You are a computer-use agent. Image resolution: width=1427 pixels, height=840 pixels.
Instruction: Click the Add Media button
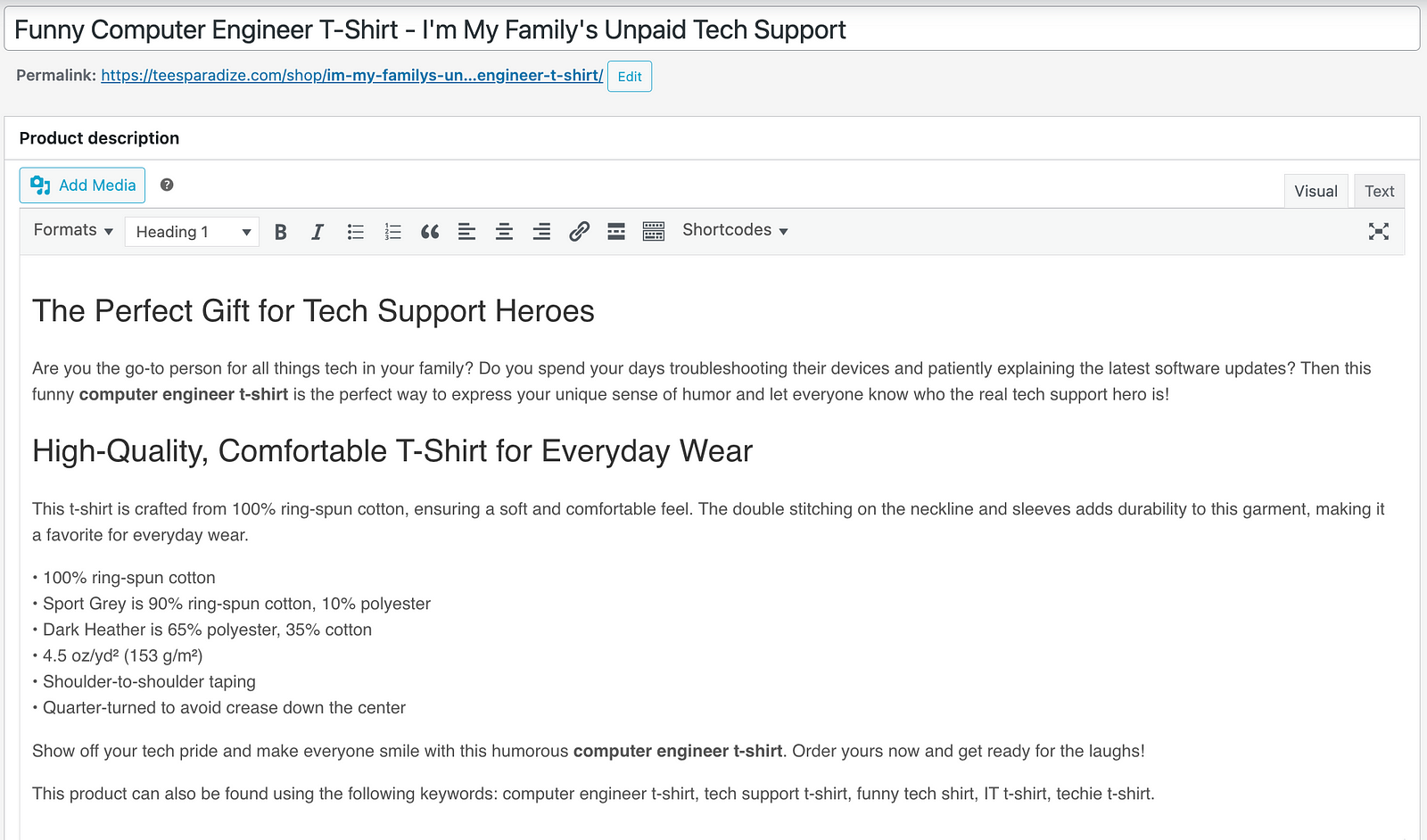83,185
